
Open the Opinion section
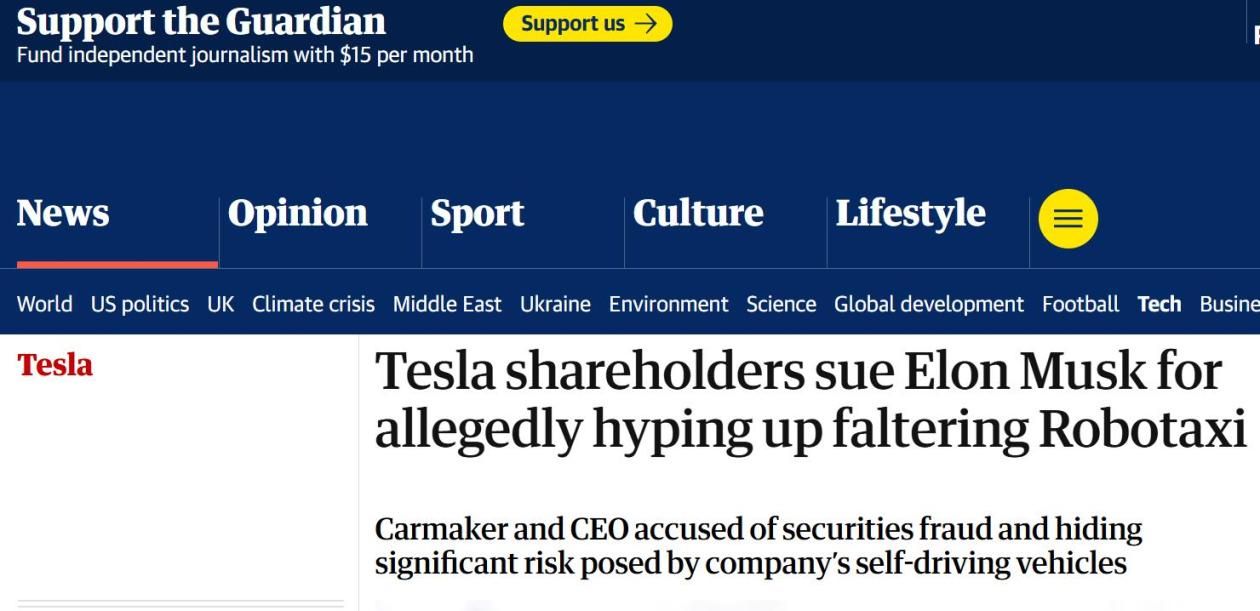[x=297, y=214]
